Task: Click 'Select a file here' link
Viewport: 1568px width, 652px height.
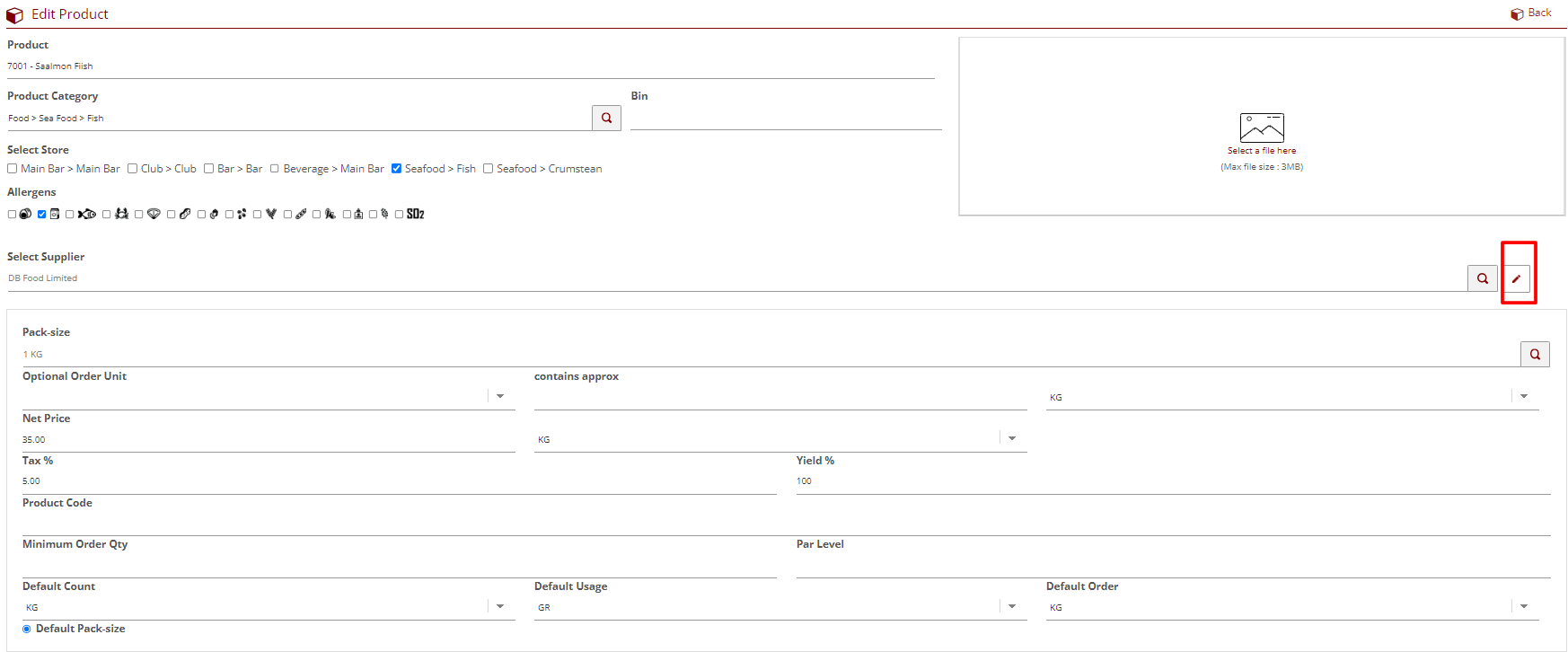Action: click(x=1261, y=151)
